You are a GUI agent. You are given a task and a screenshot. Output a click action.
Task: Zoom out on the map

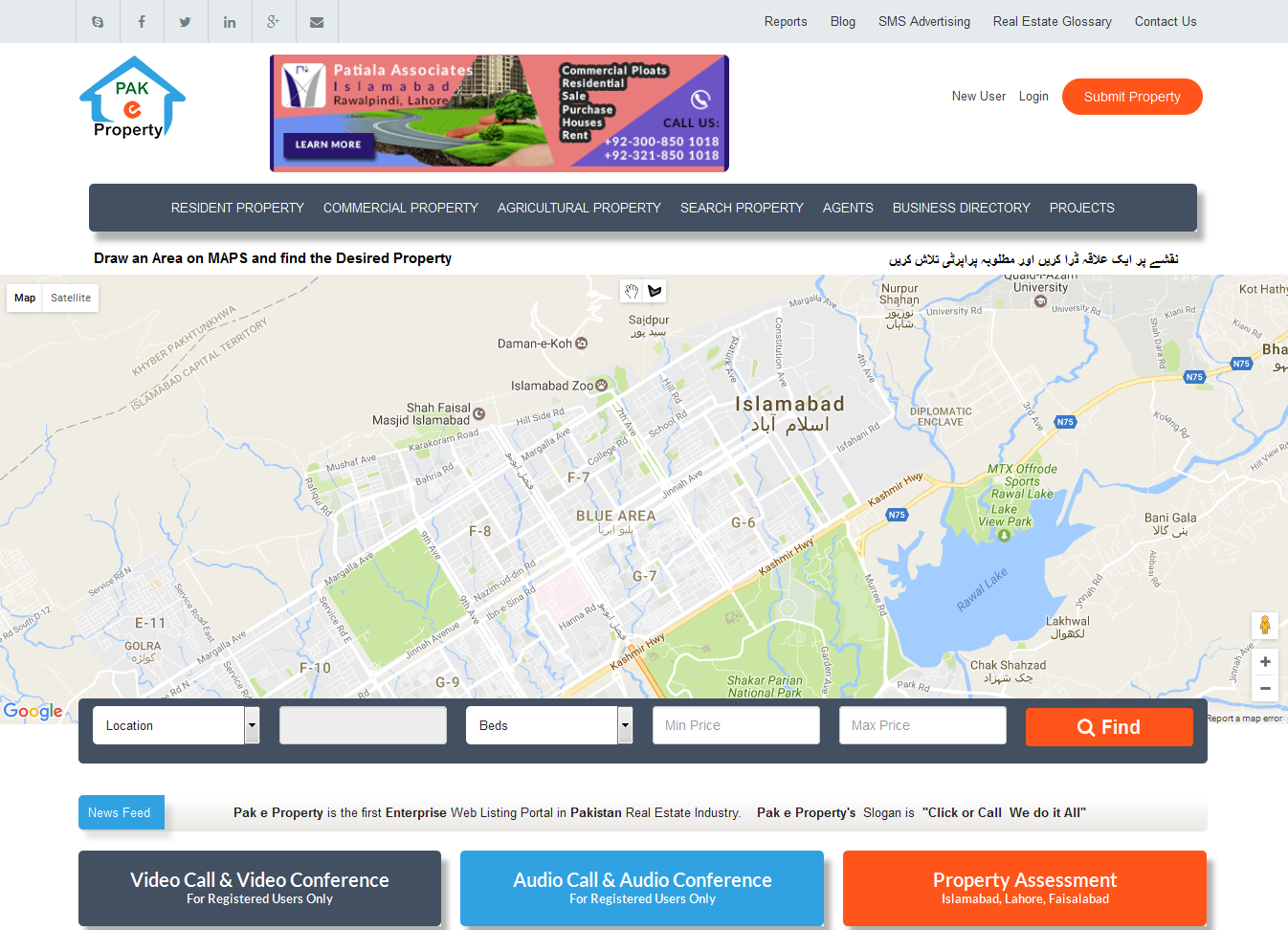(x=1265, y=688)
